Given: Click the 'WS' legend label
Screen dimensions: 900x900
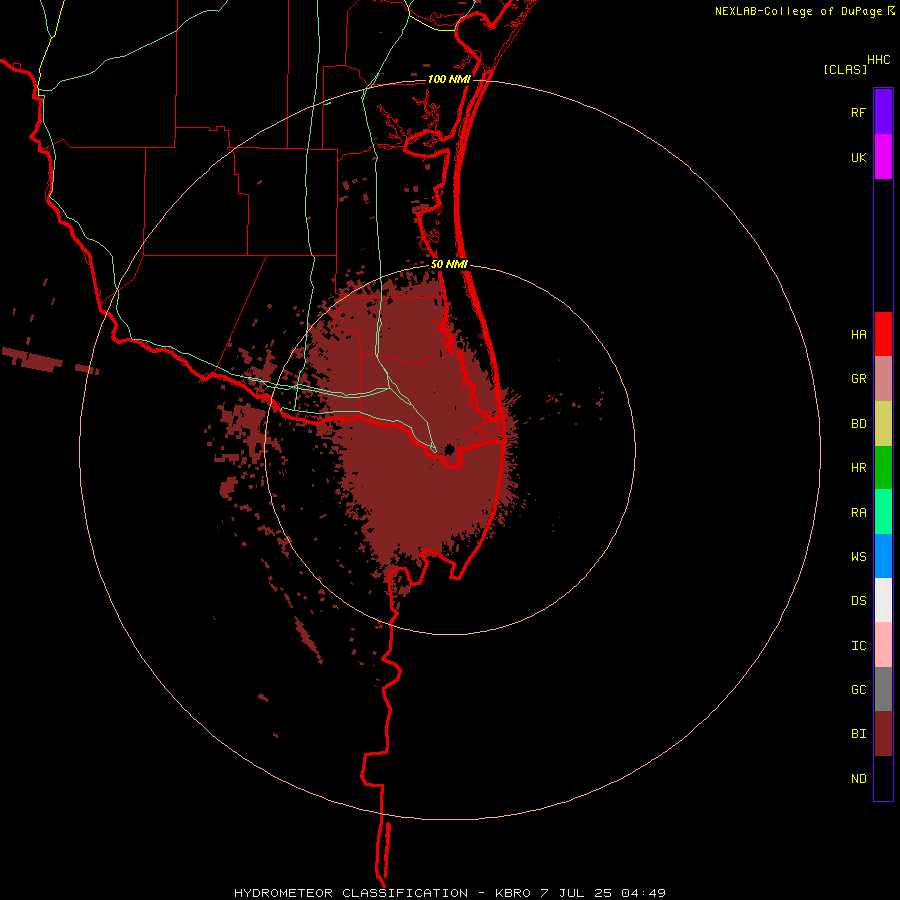Looking at the screenshot, I should click(858, 556).
